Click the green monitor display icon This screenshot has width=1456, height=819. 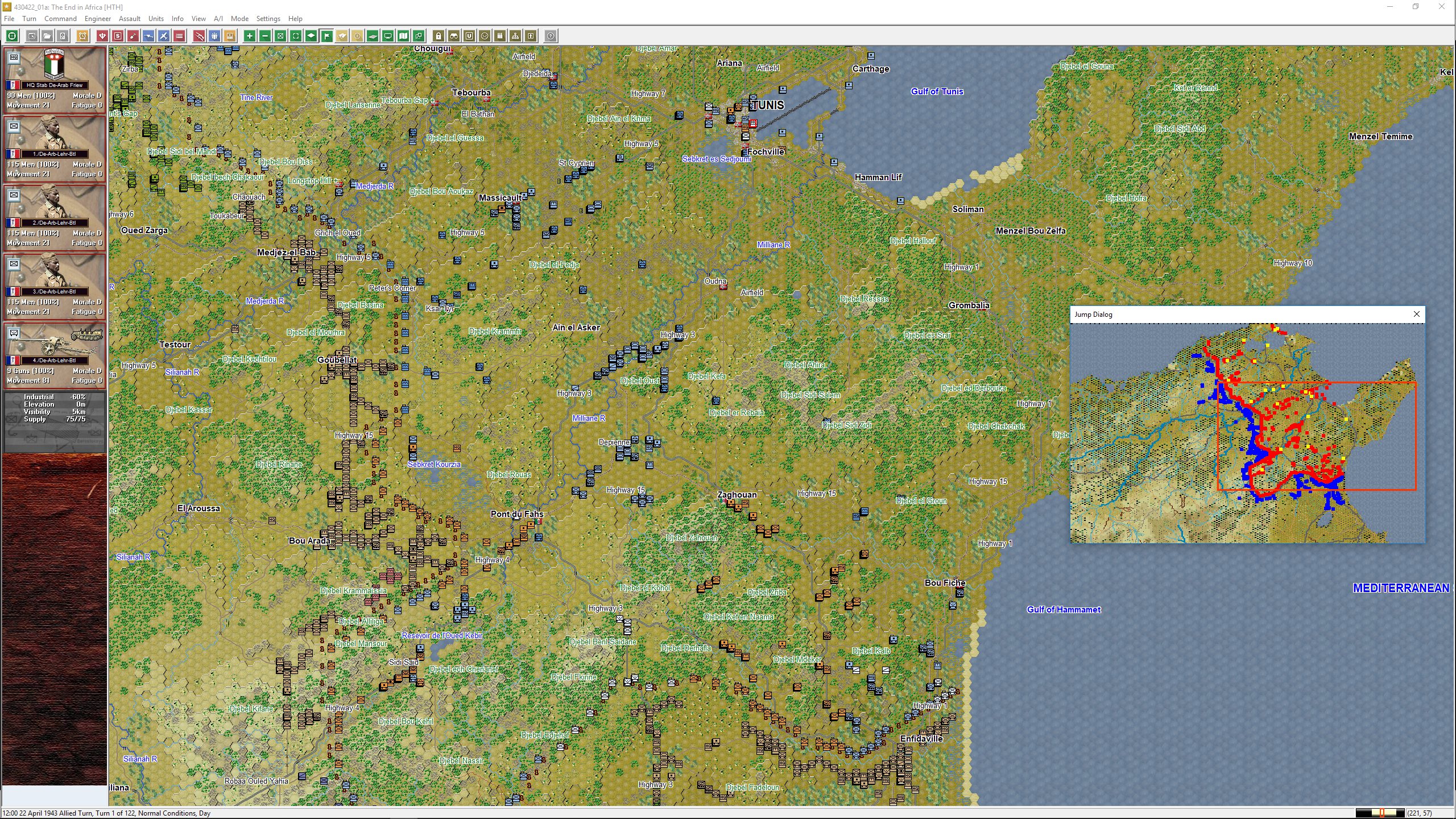click(388, 36)
